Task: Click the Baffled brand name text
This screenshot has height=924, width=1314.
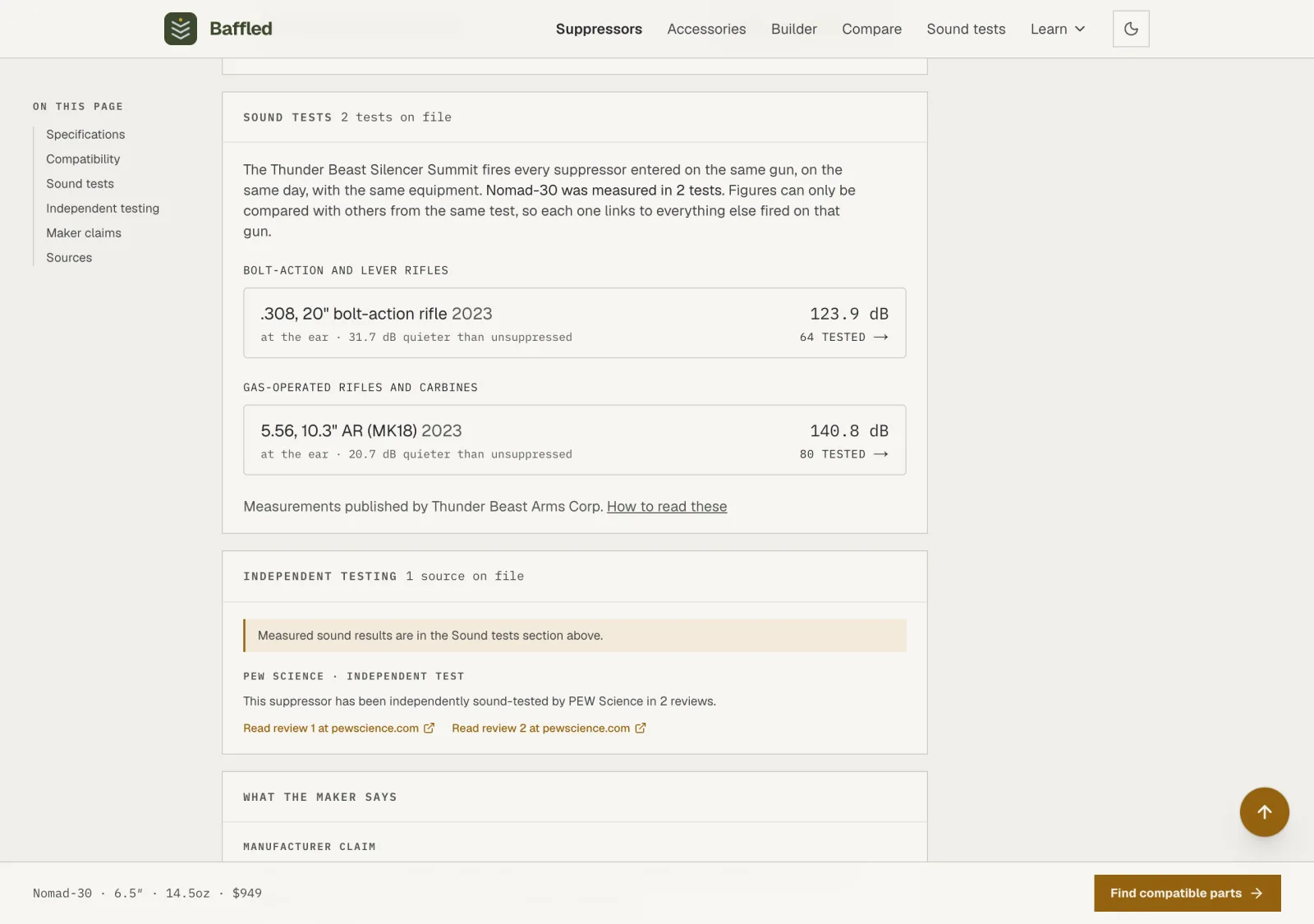Action: (x=241, y=29)
